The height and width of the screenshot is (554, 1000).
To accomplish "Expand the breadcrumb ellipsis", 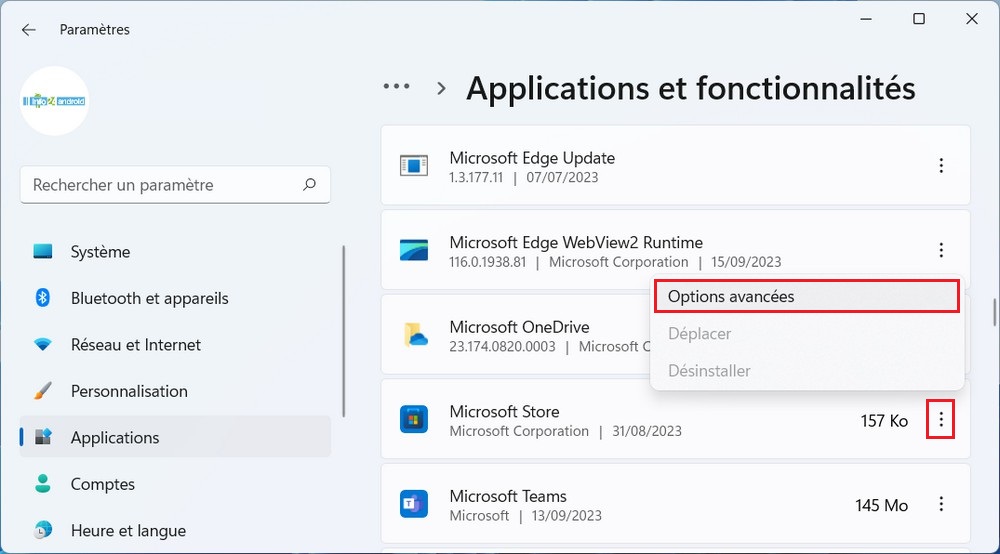I will coord(397,86).
